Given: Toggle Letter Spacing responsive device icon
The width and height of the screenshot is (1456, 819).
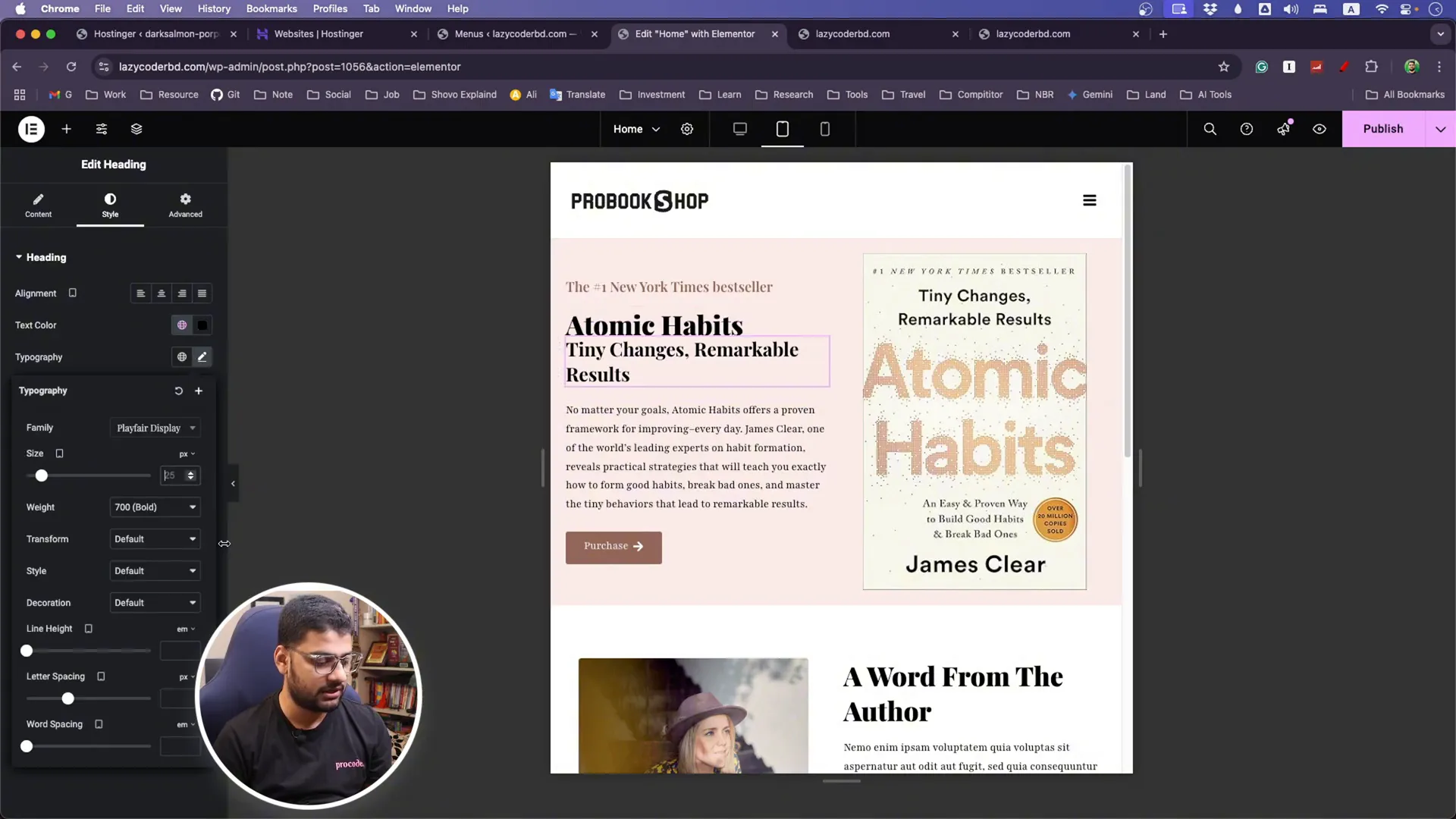Looking at the screenshot, I should [101, 676].
